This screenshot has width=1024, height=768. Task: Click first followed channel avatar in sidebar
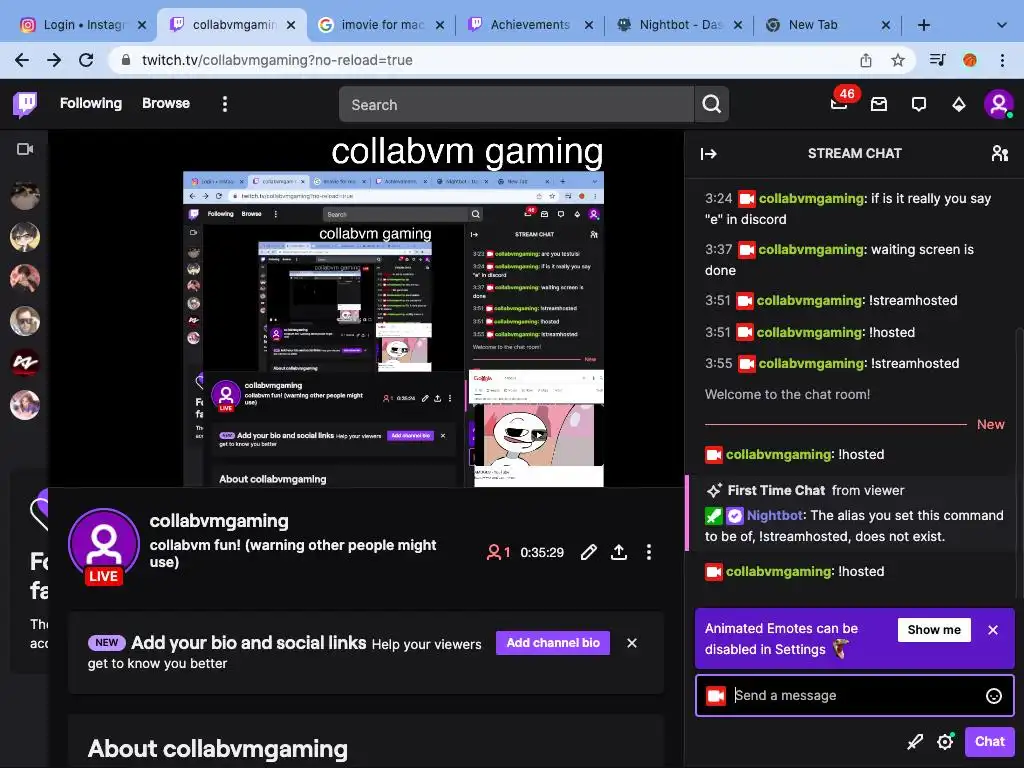click(25, 195)
